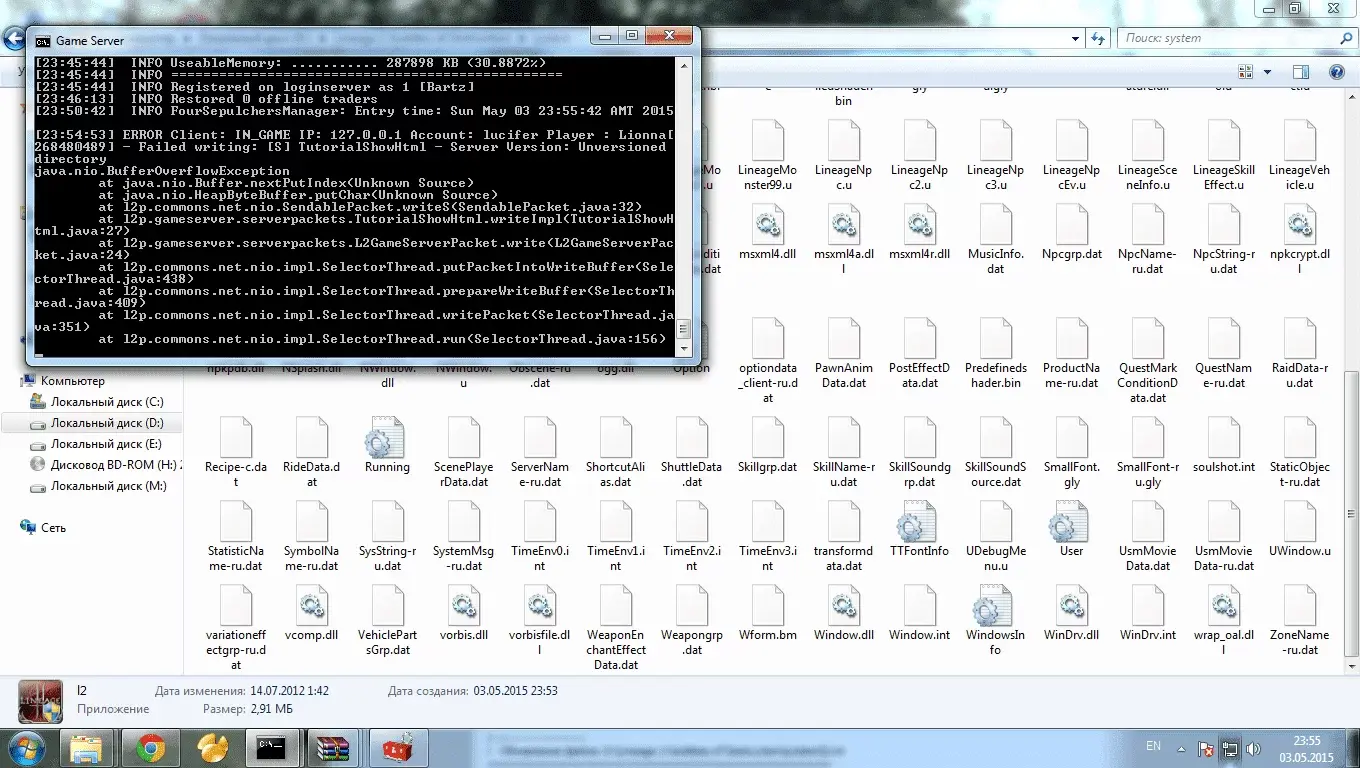Open the msxml4.dll file icon
Image resolution: width=1360 pixels, height=768 pixels.
[767, 226]
